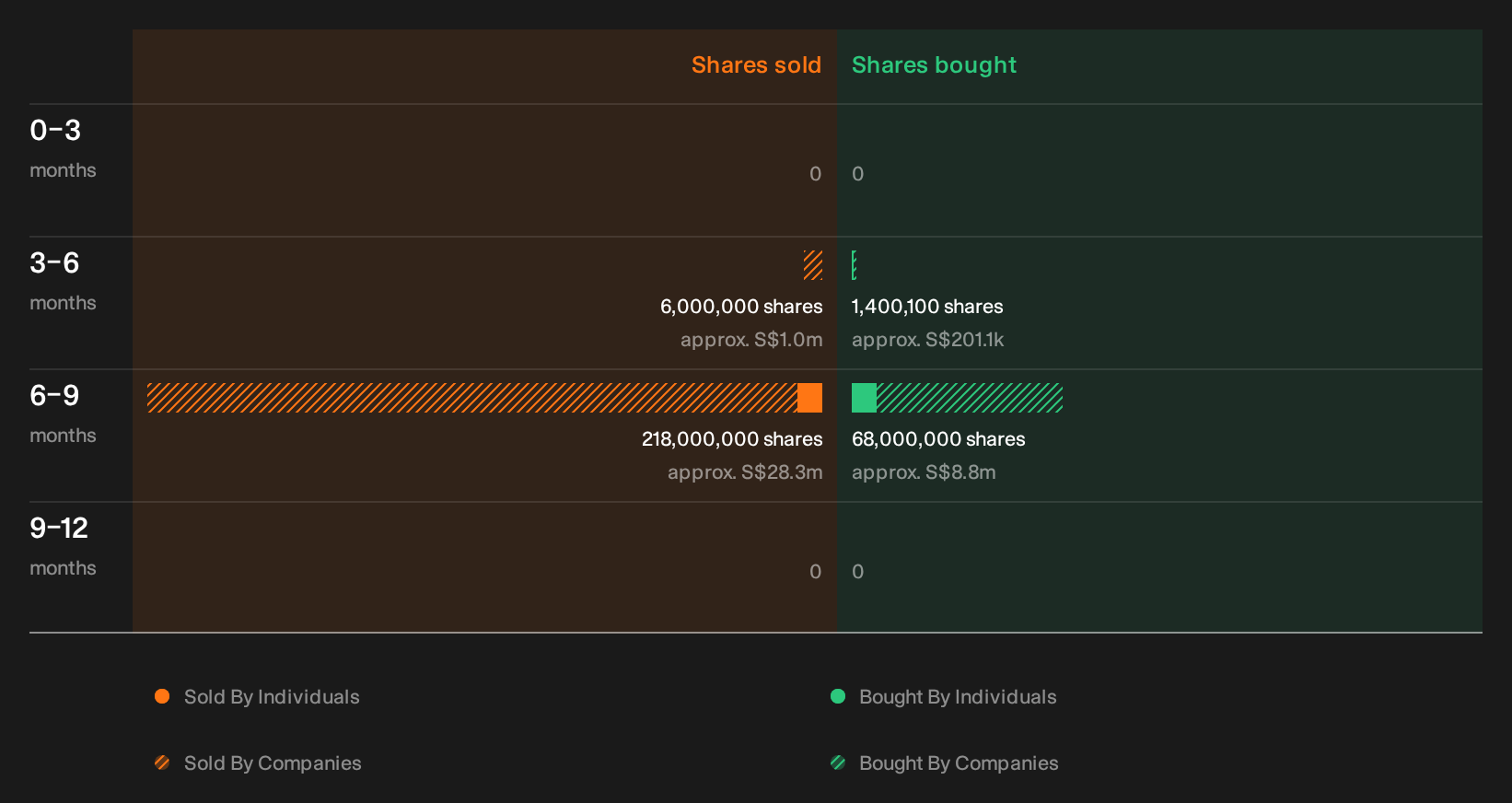This screenshot has height=803, width=1512.
Task: Click the solid orange sold-by-individuals bar segment
Action: [809, 398]
